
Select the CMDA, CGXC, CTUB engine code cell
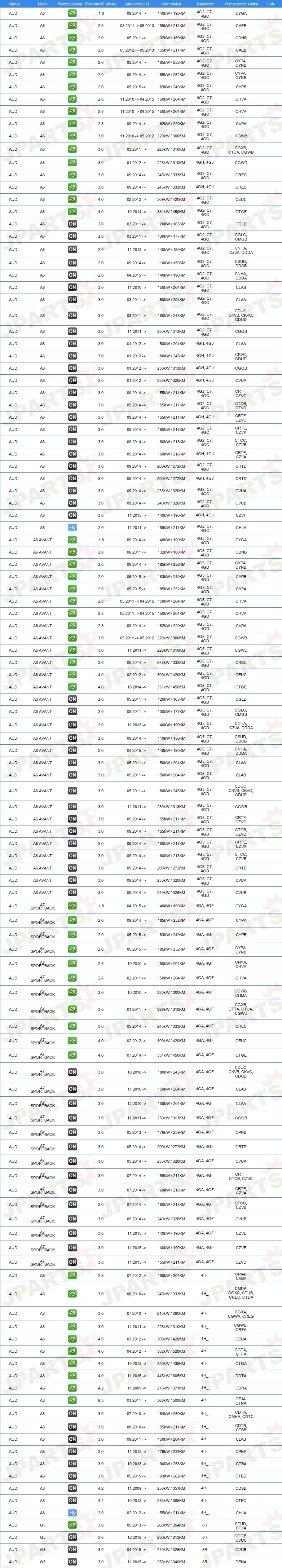coord(241,1294)
